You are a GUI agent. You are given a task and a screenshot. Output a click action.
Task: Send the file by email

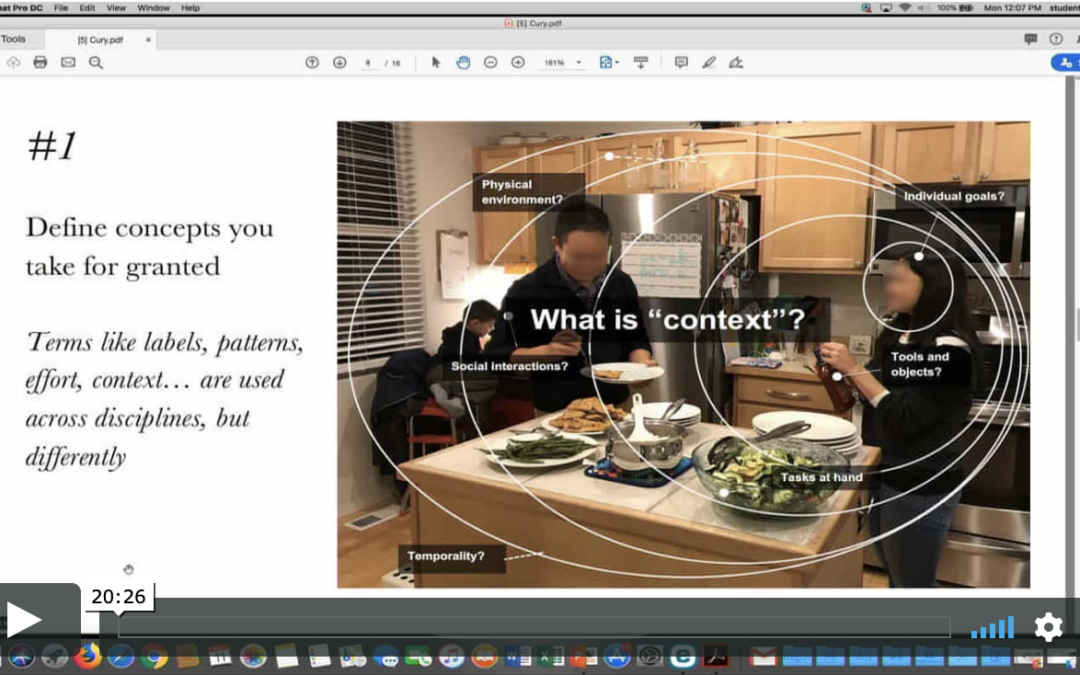pyautogui.click(x=68, y=63)
